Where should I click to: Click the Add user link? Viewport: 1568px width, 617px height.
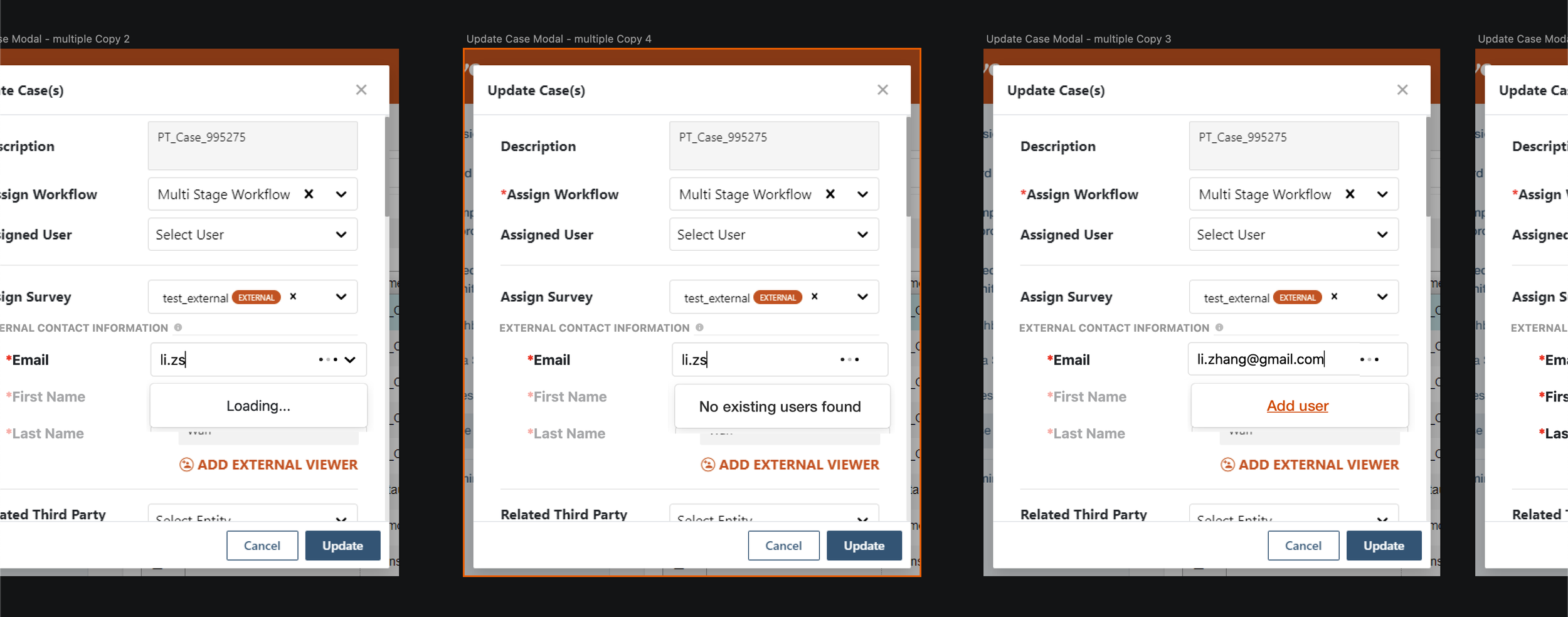pos(1298,406)
